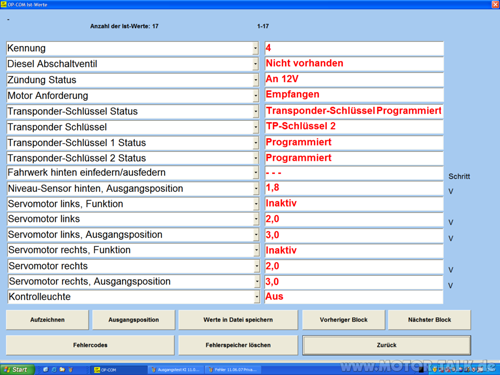Open the Transponder-Schlüssel 2 Status dropdown
The height and width of the screenshot is (375, 500).
click(x=256, y=158)
